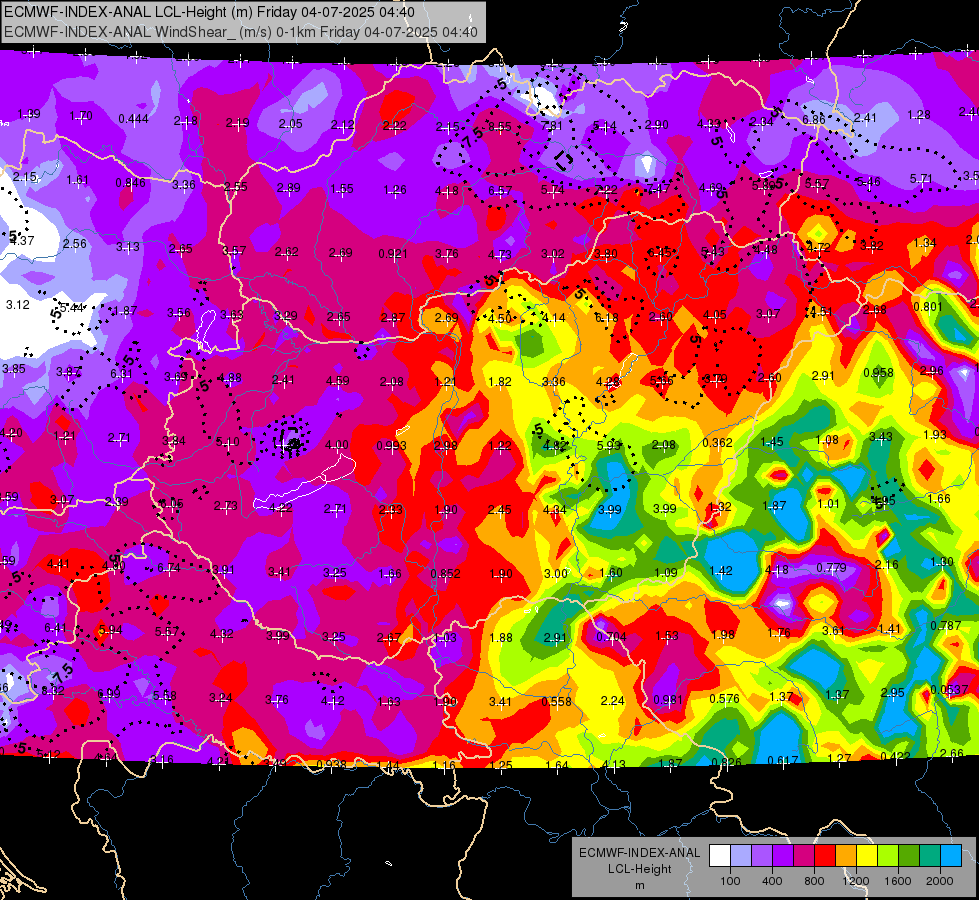Click legend tick label 400
Viewport: 979px width, 900px height.
coord(772,881)
